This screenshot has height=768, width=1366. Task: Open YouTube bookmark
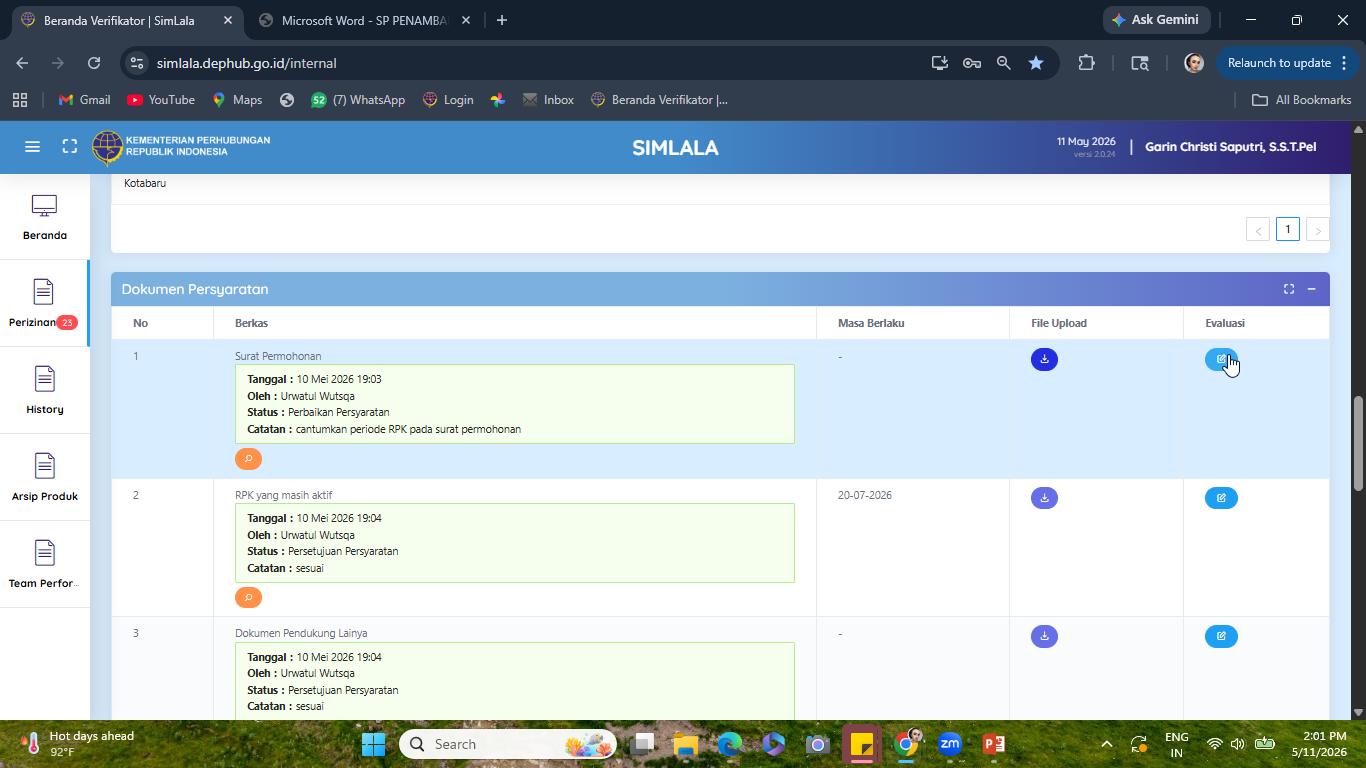(x=161, y=100)
